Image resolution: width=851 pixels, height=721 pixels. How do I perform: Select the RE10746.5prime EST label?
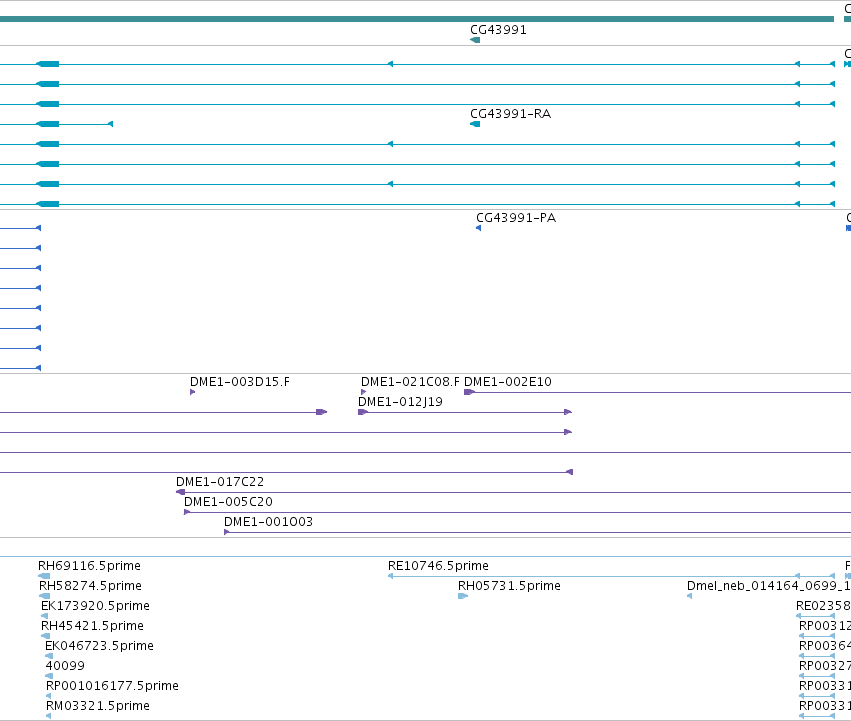pyautogui.click(x=439, y=566)
